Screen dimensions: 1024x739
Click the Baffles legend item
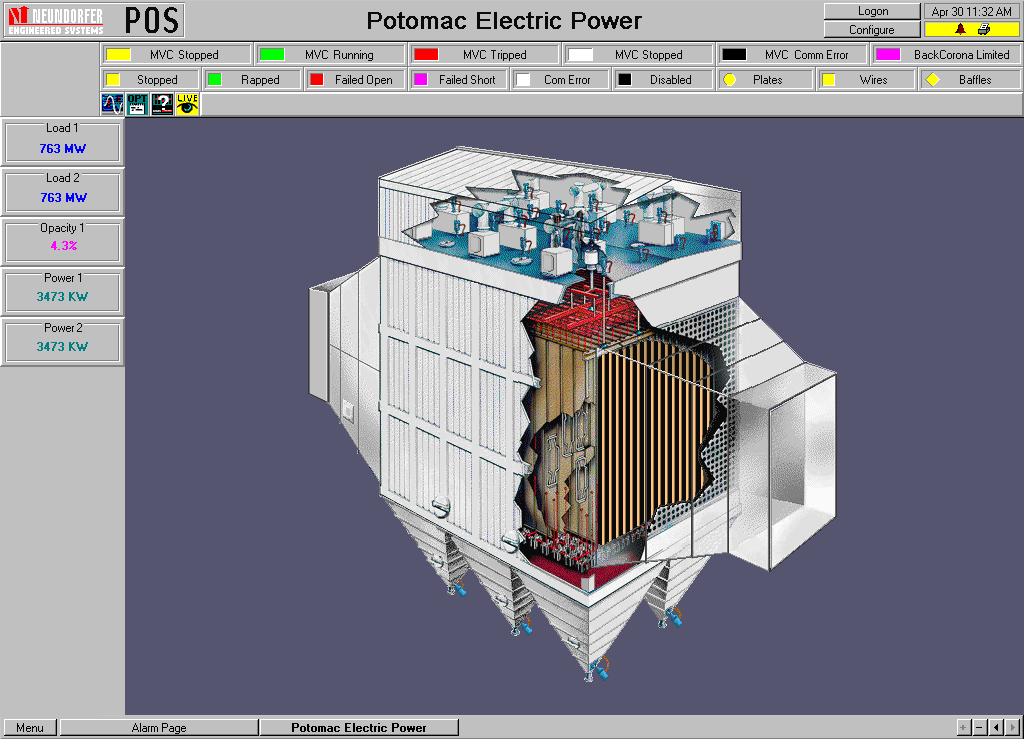(x=970, y=80)
